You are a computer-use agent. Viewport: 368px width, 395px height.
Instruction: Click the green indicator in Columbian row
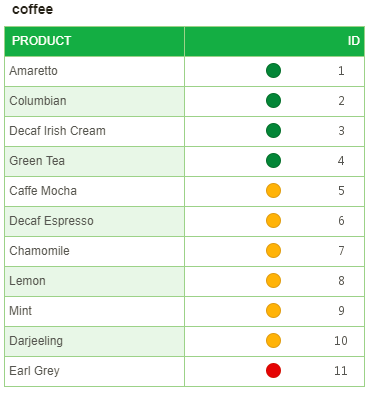tap(273, 101)
